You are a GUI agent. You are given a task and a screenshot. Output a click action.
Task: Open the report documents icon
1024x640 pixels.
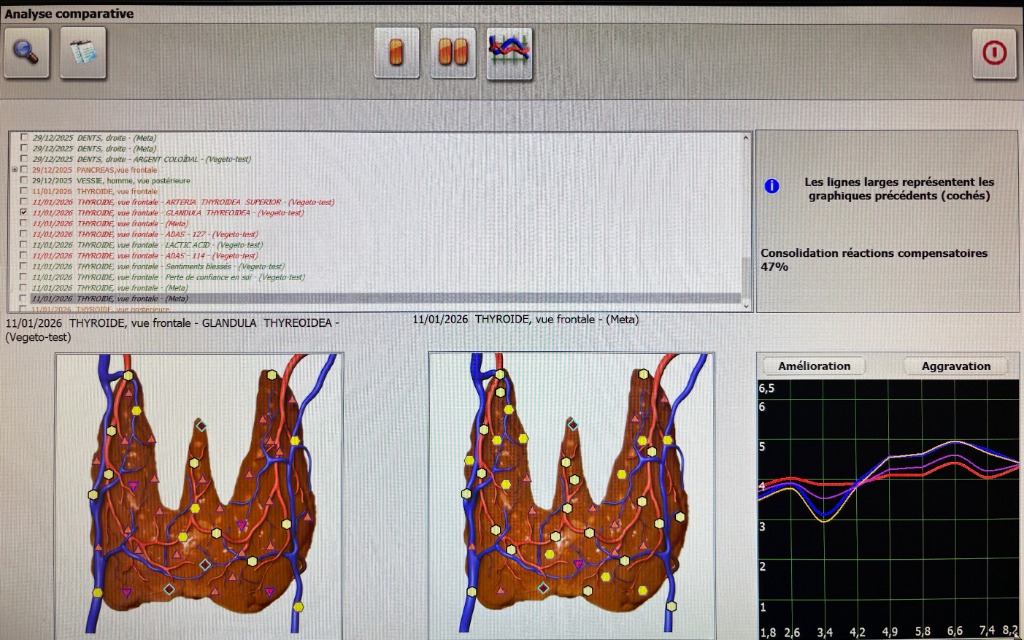point(83,53)
